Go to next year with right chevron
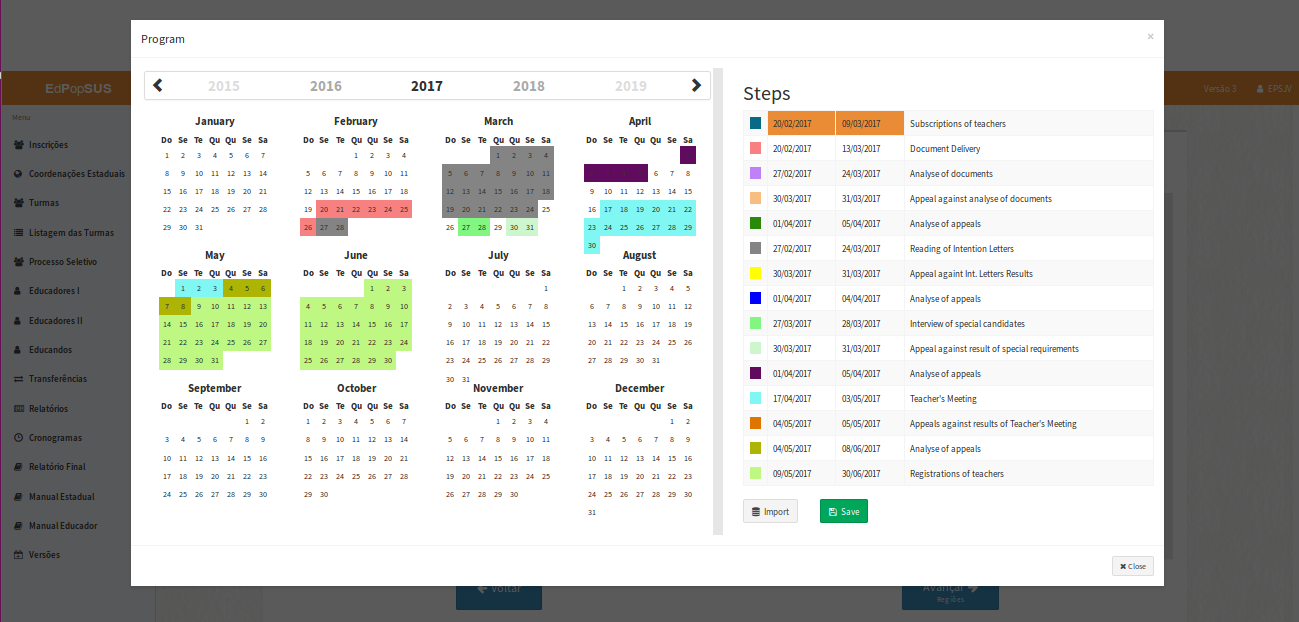This screenshot has height=622, width=1299. pyautogui.click(x=696, y=86)
